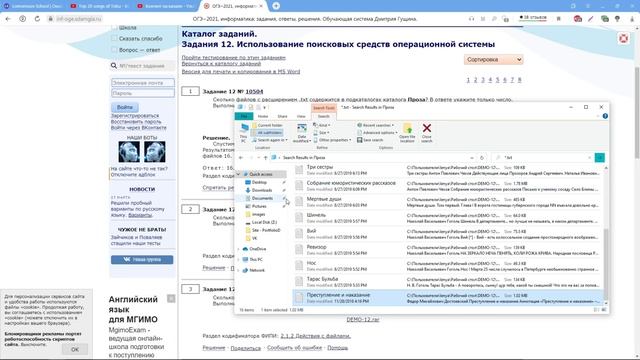Click the Open file location icon
The image size is (640, 360).
pos(407,128)
